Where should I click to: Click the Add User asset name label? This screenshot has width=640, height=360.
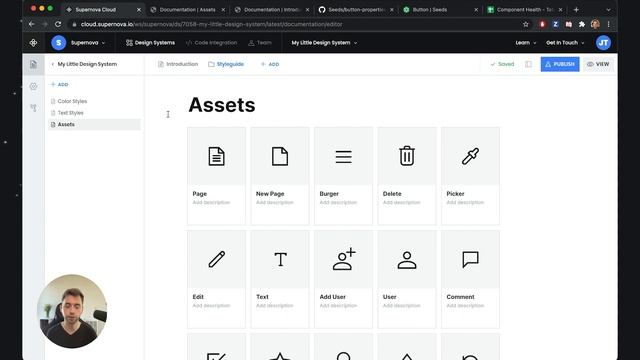coord(333,297)
